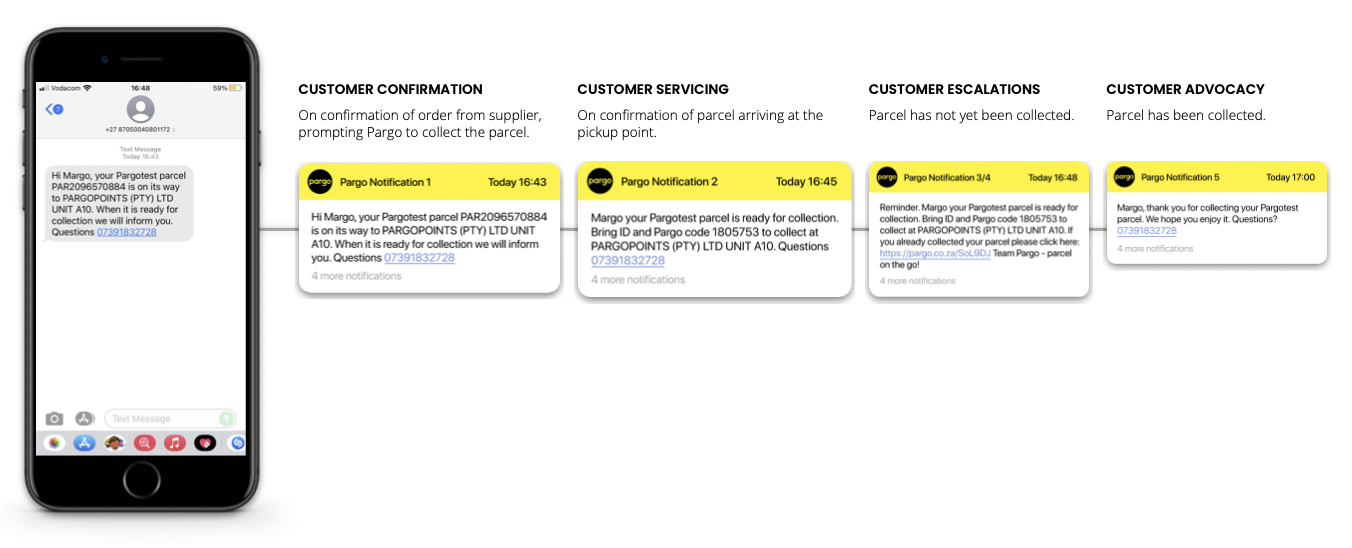Viewport: 1352px width, 548px height.
Task: Open the Memoji stickers icon in app drawer
Action: click(114, 442)
